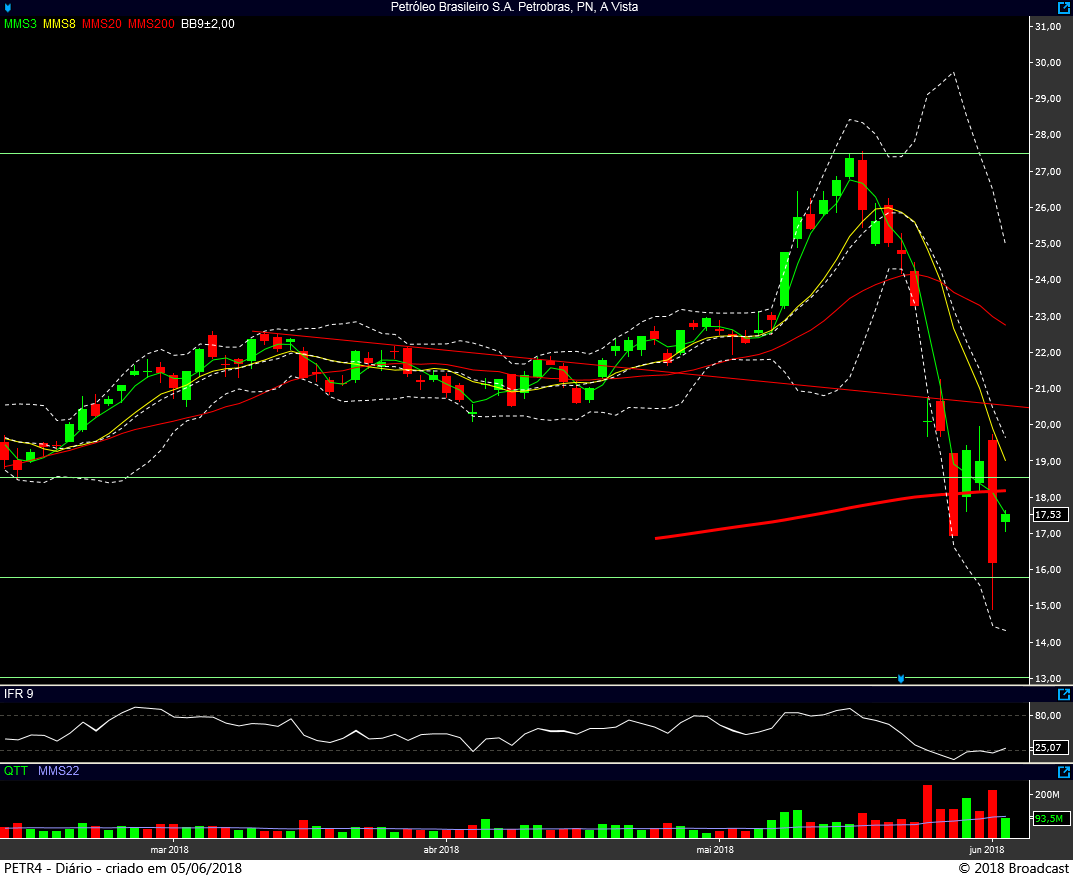Viewport: 1073px width, 876px height.
Task: Click the 14,00 price axis label
Action: click(x=1048, y=643)
